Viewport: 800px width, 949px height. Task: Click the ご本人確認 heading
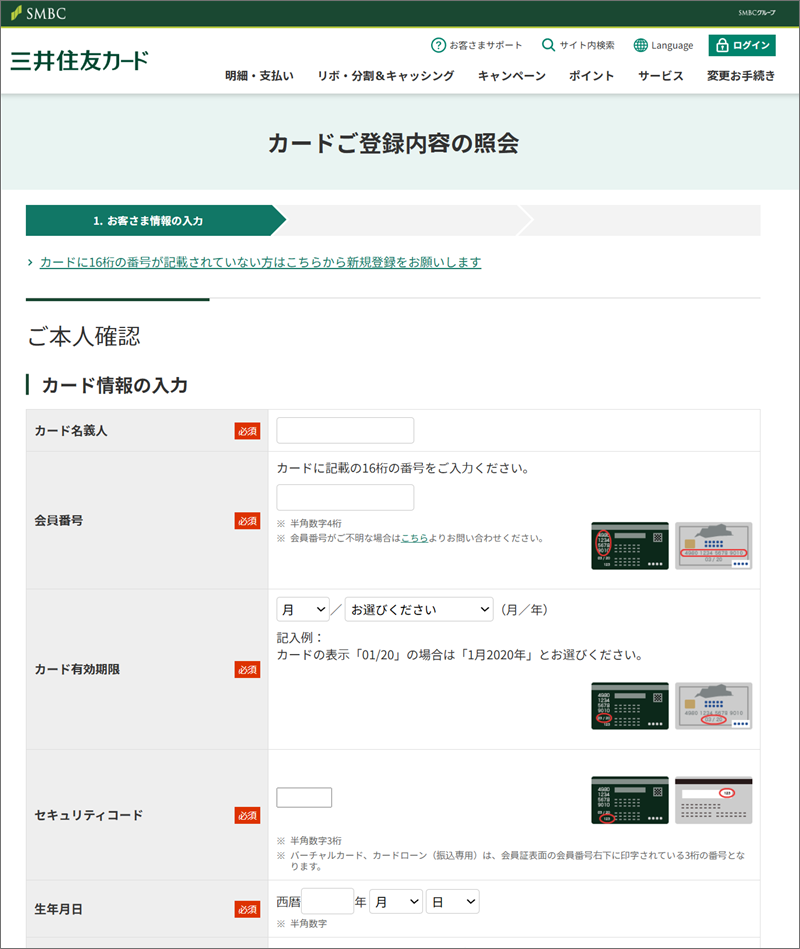point(84,337)
